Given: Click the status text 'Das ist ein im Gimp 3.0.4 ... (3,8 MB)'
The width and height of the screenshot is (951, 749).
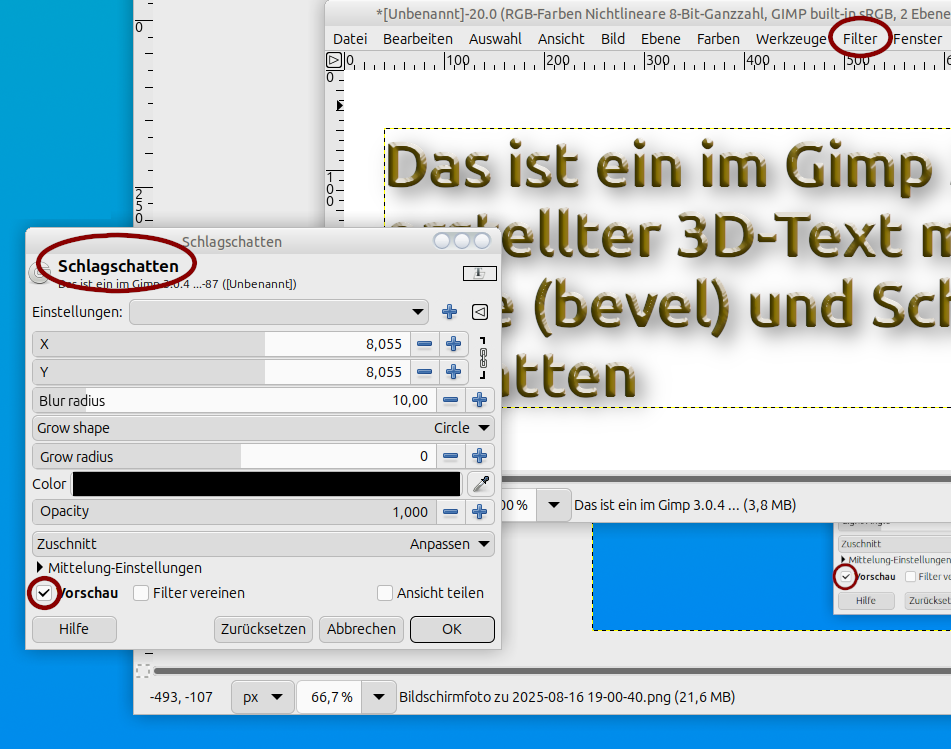Looking at the screenshot, I should [x=685, y=505].
